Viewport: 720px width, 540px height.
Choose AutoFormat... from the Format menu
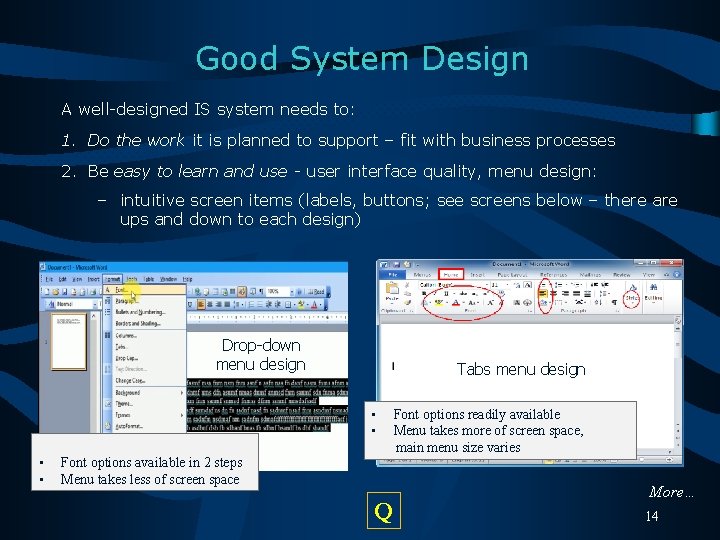[x=145, y=426]
